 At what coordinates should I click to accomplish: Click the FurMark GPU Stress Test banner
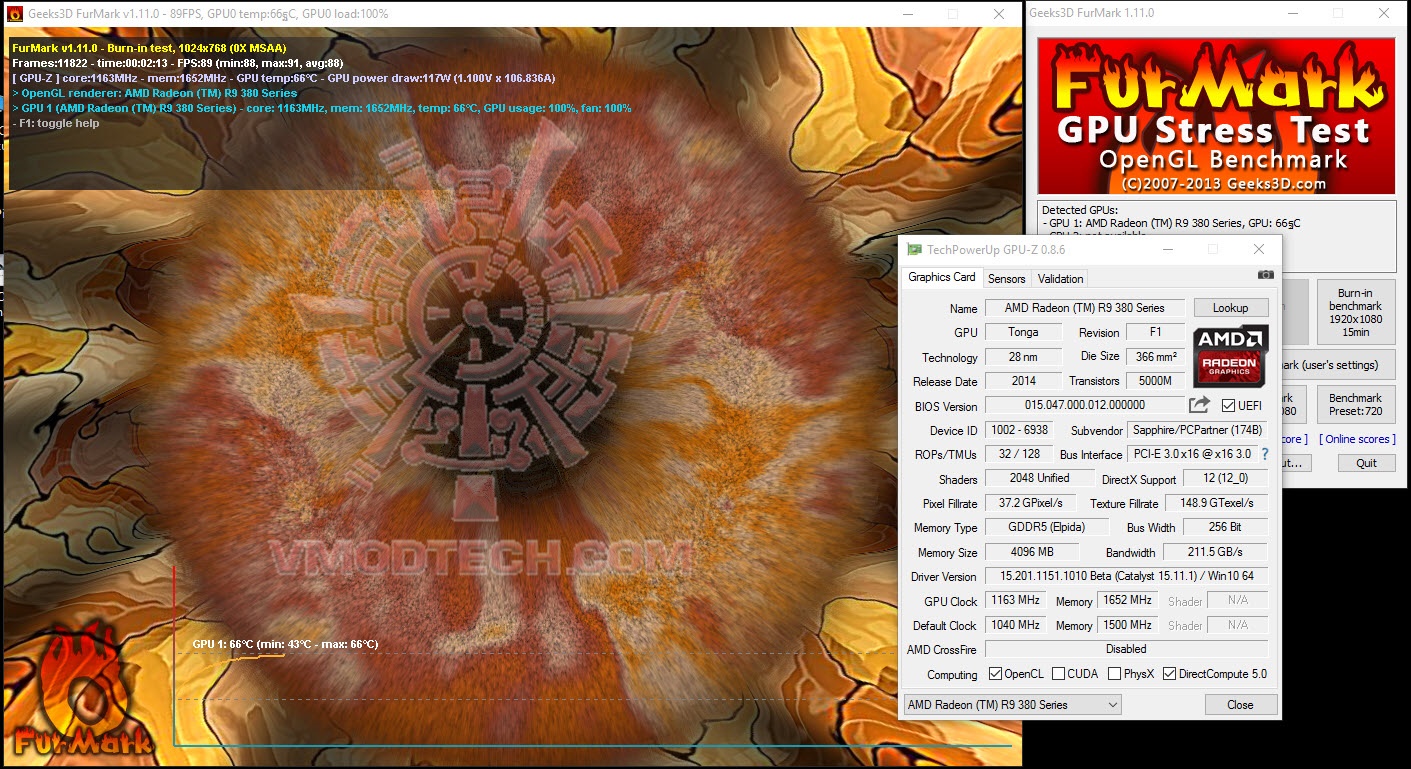(x=1216, y=116)
